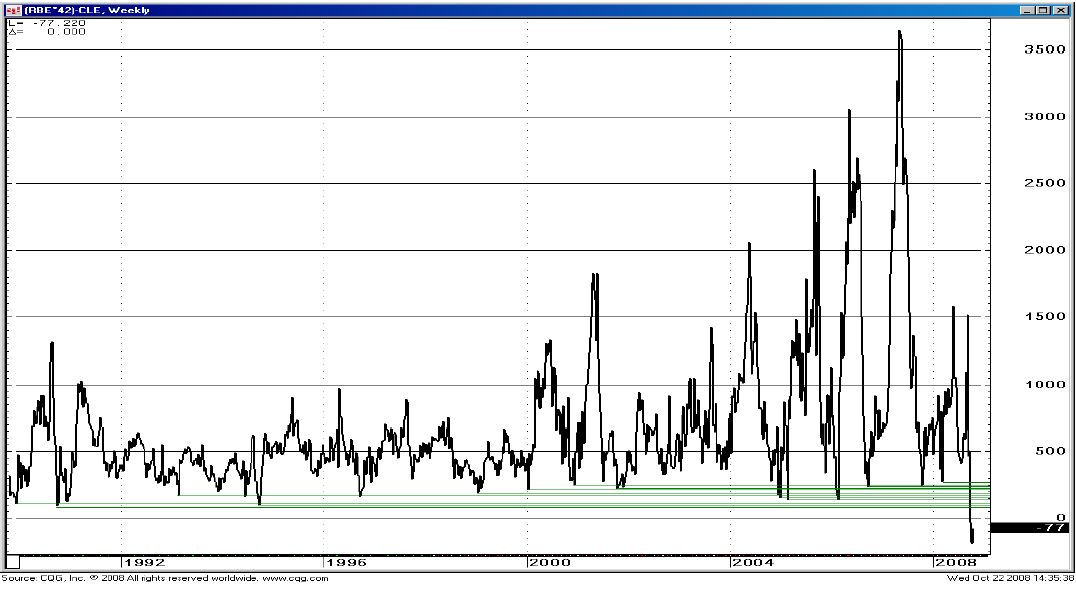Screen dimensions: 1076x590
Task: Click the 2004 time axis label
Action: tap(753, 563)
